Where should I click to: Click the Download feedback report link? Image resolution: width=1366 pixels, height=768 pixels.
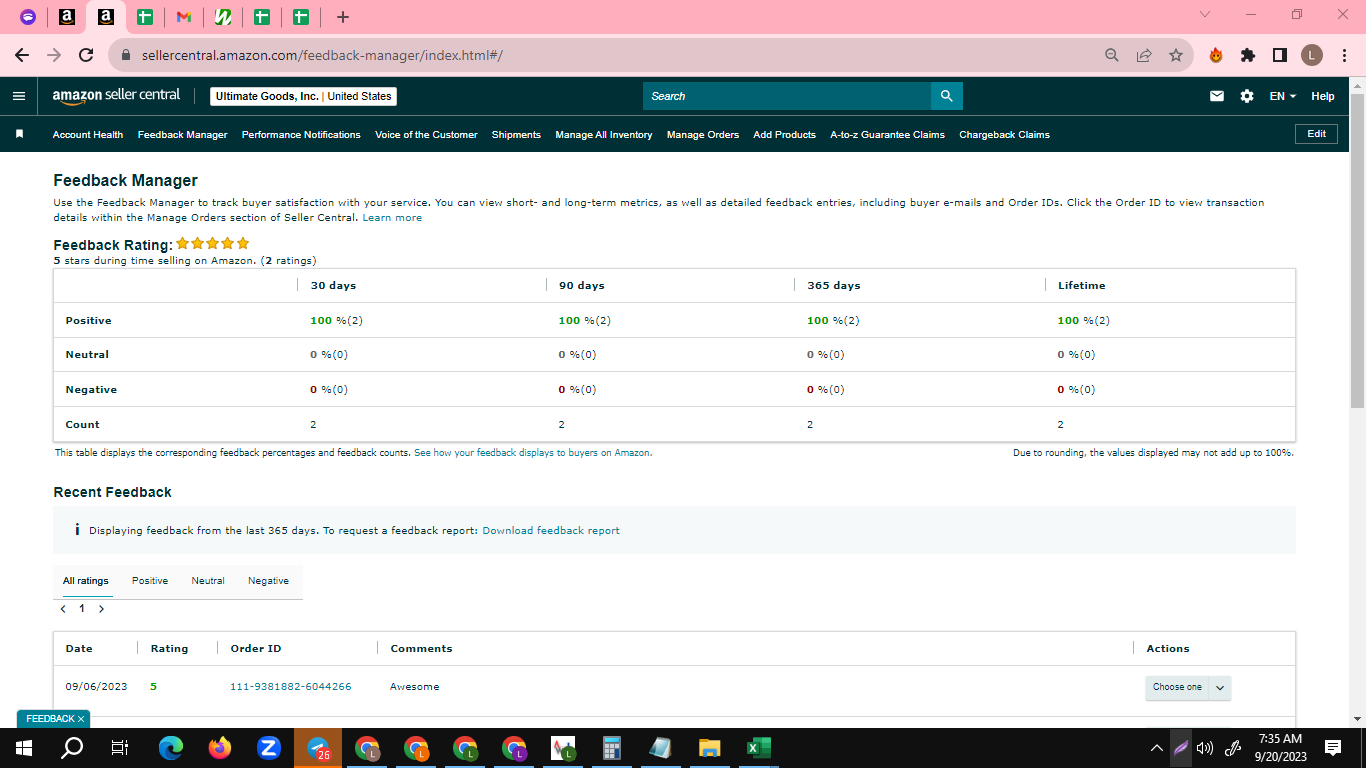click(x=551, y=531)
